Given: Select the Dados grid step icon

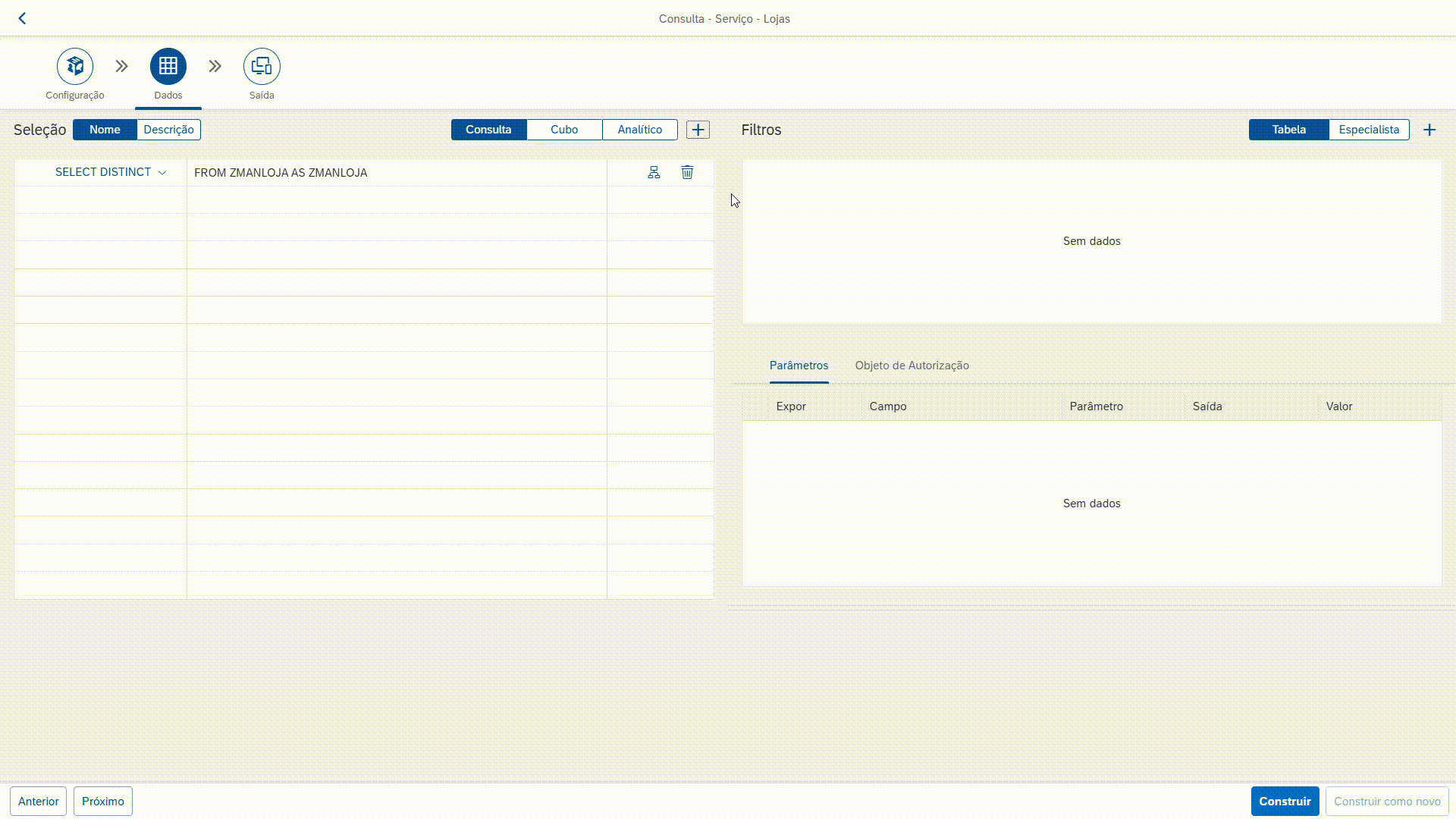Looking at the screenshot, I should point(168,67).
